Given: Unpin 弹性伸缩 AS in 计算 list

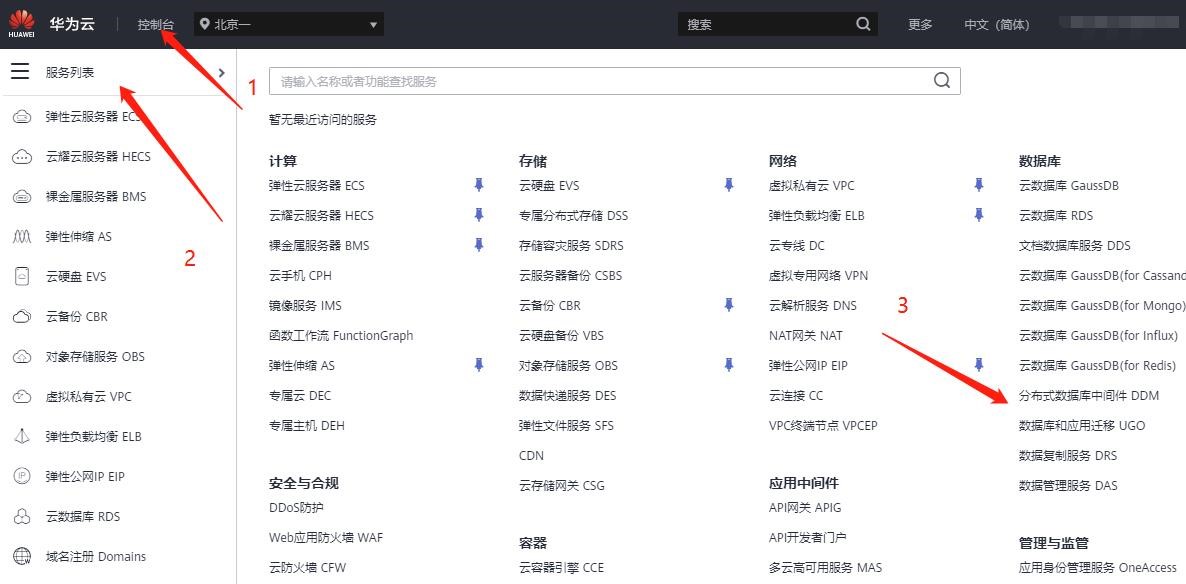Looking at the screenshot, I should [478, 365].
